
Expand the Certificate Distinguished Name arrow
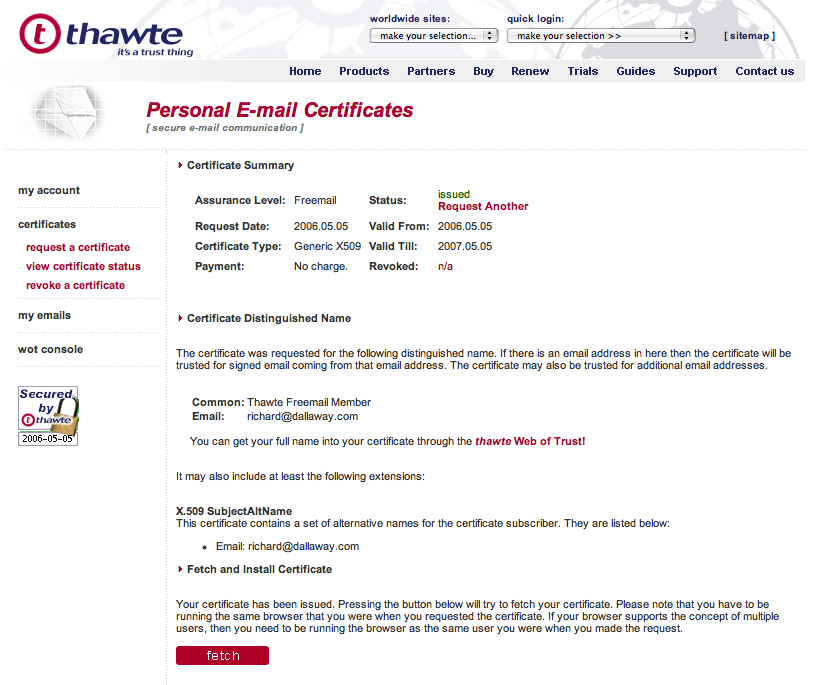click(180, 318)
